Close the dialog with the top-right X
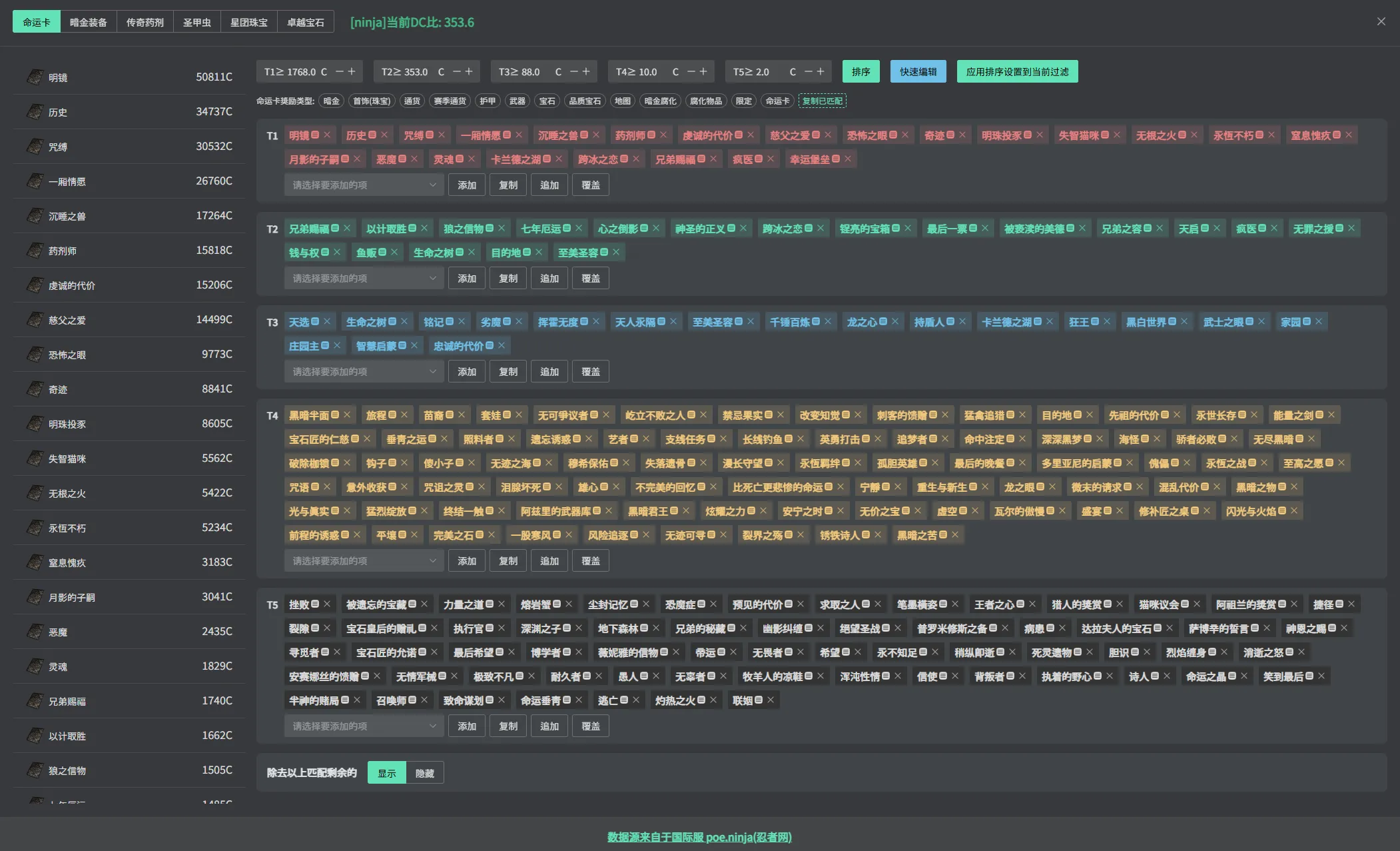1400x851 pixels. point(1381,21)
